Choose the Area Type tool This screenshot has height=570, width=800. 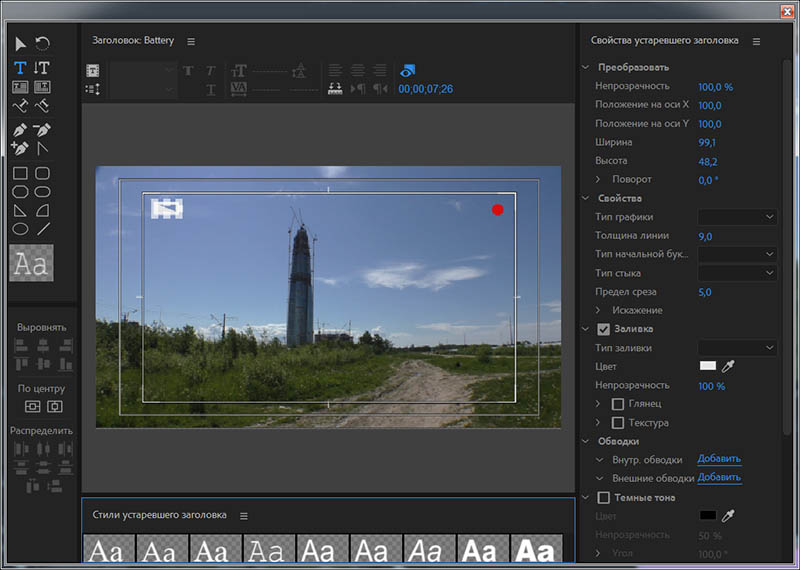tap(20, 87)
